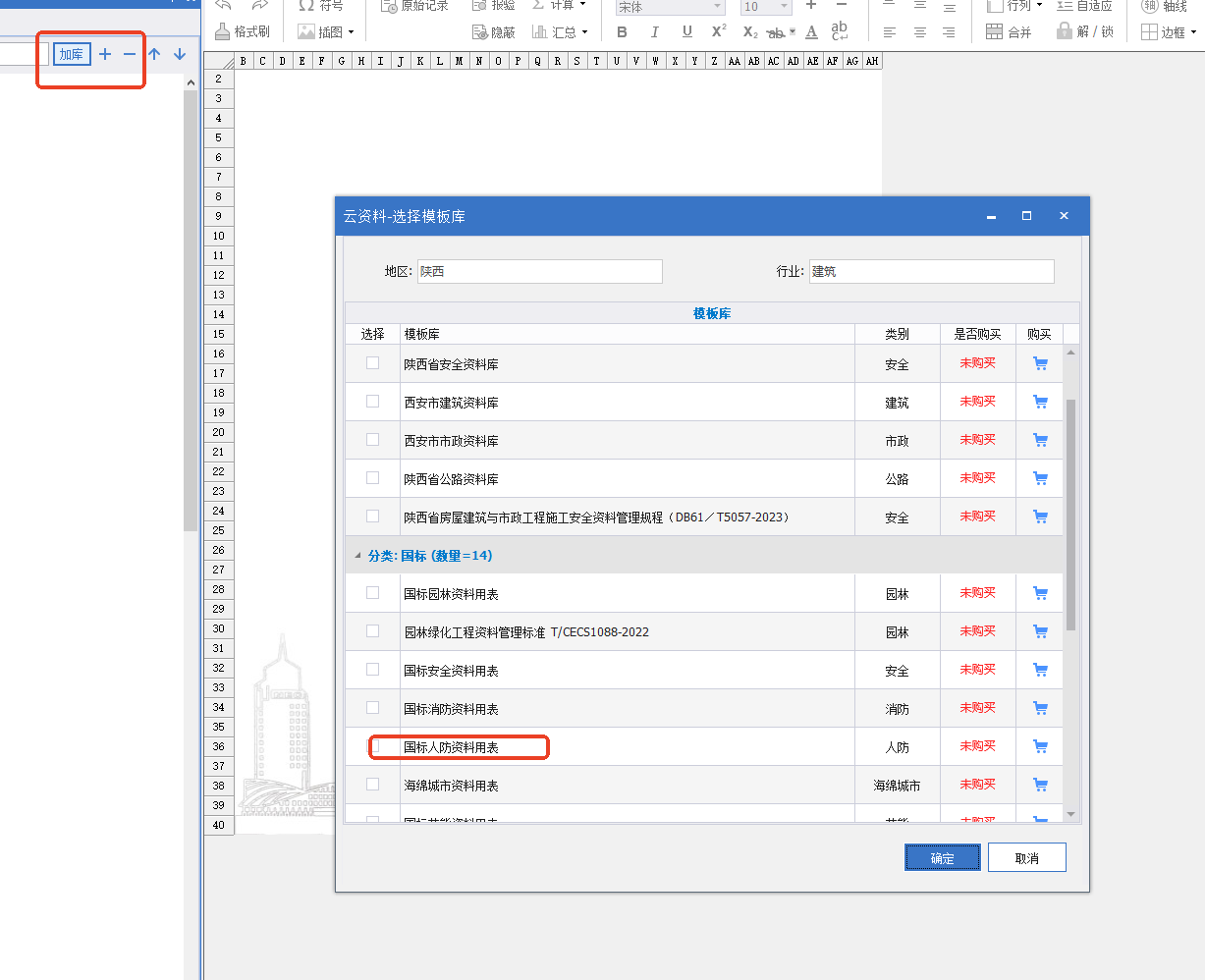The image size is (1205, 980).
Task: Check the box for 国标人防资料用表
Action: (373, 746)
